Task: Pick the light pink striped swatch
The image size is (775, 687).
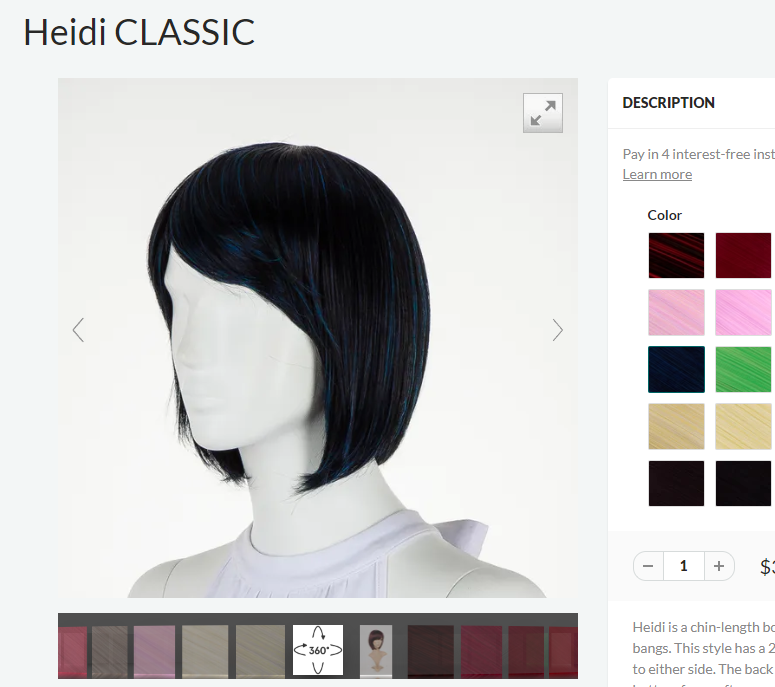Action: coord(676,312)
